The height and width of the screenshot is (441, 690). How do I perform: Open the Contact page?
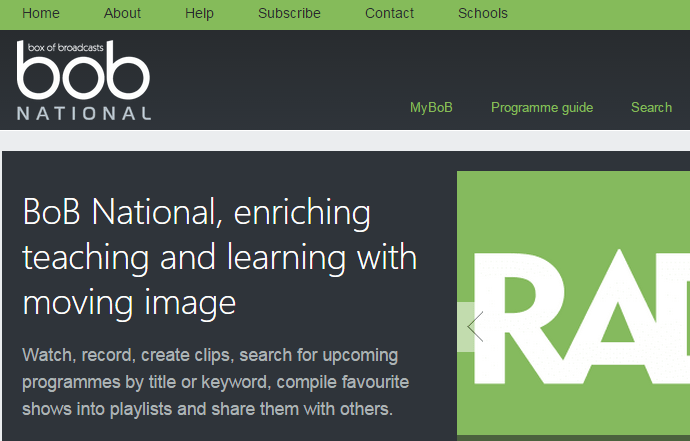pyautogui.click(x=389, y=14)
